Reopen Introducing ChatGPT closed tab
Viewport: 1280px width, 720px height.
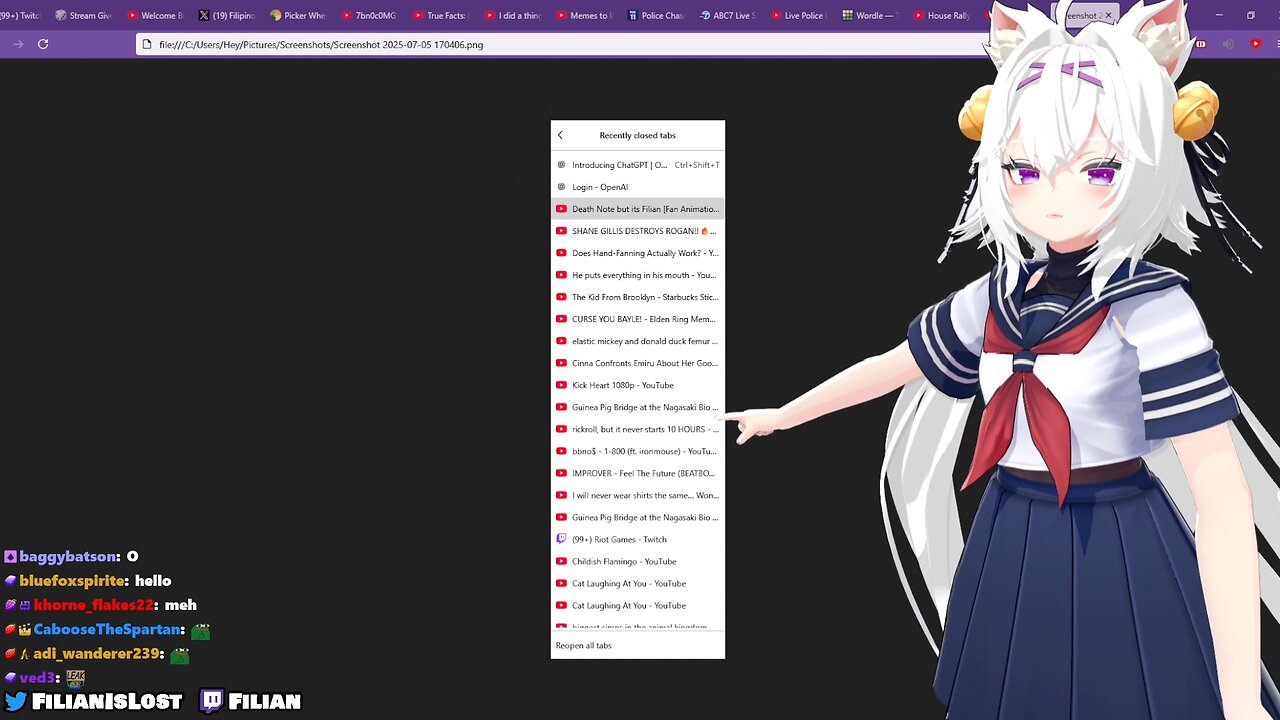click(638, 165)
